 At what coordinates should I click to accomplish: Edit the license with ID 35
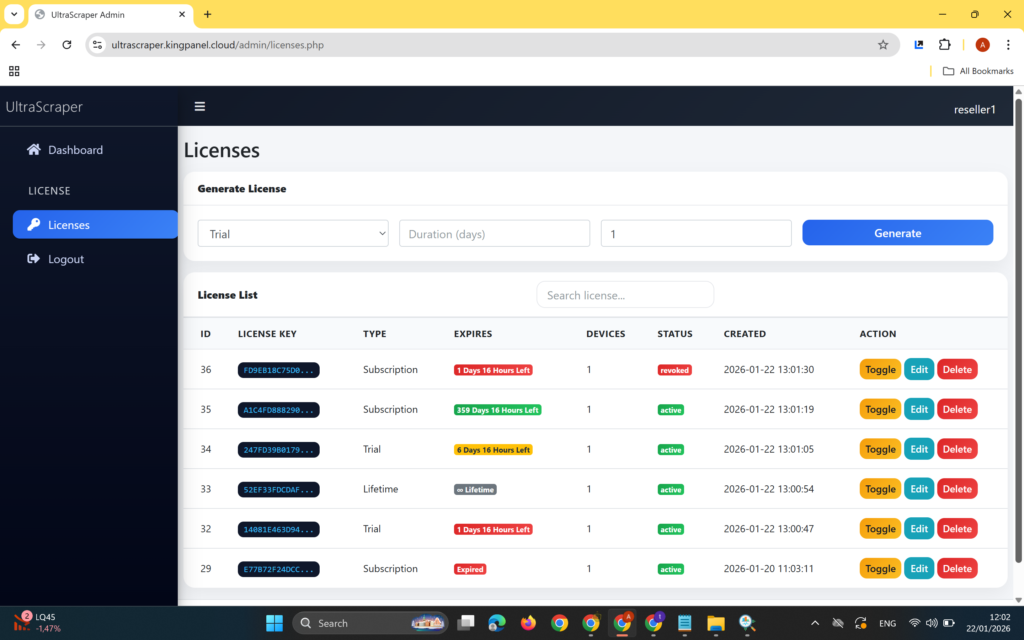click(x=919, y=409)
